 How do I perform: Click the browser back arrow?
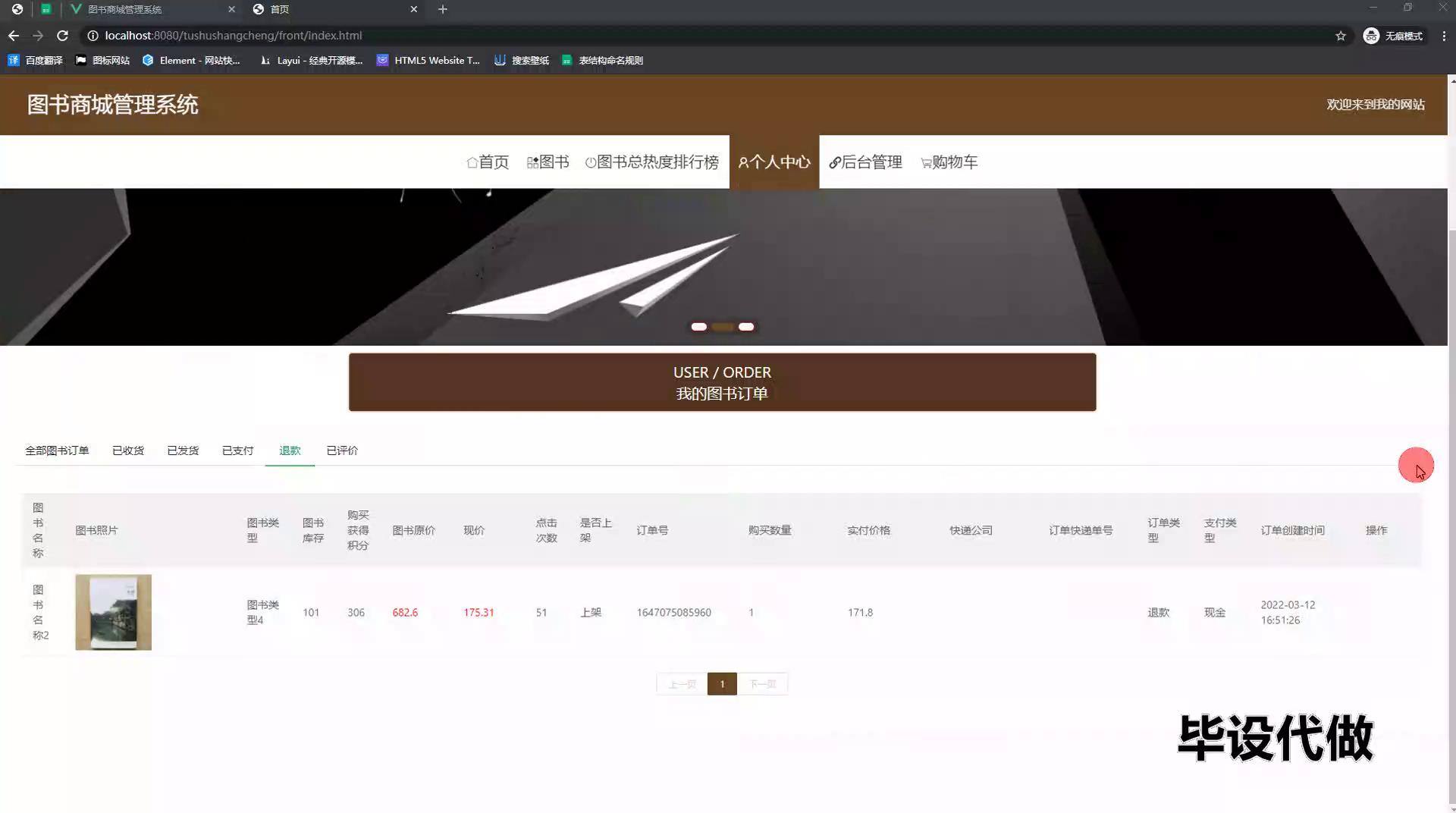click(14, 36)
